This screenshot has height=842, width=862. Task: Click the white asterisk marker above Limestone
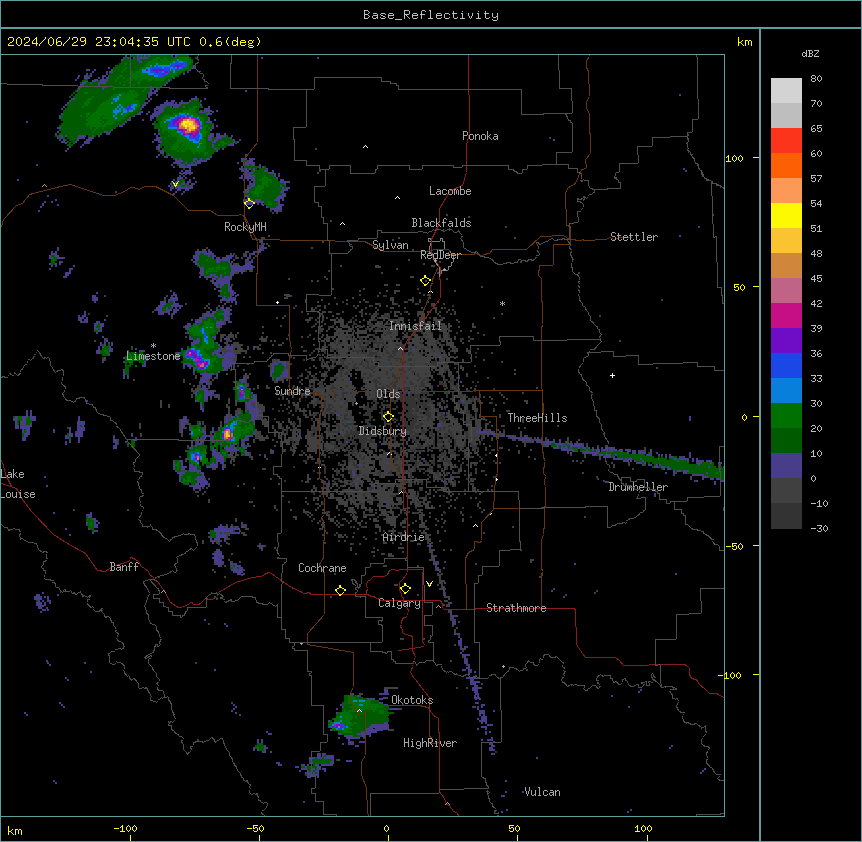153,346
